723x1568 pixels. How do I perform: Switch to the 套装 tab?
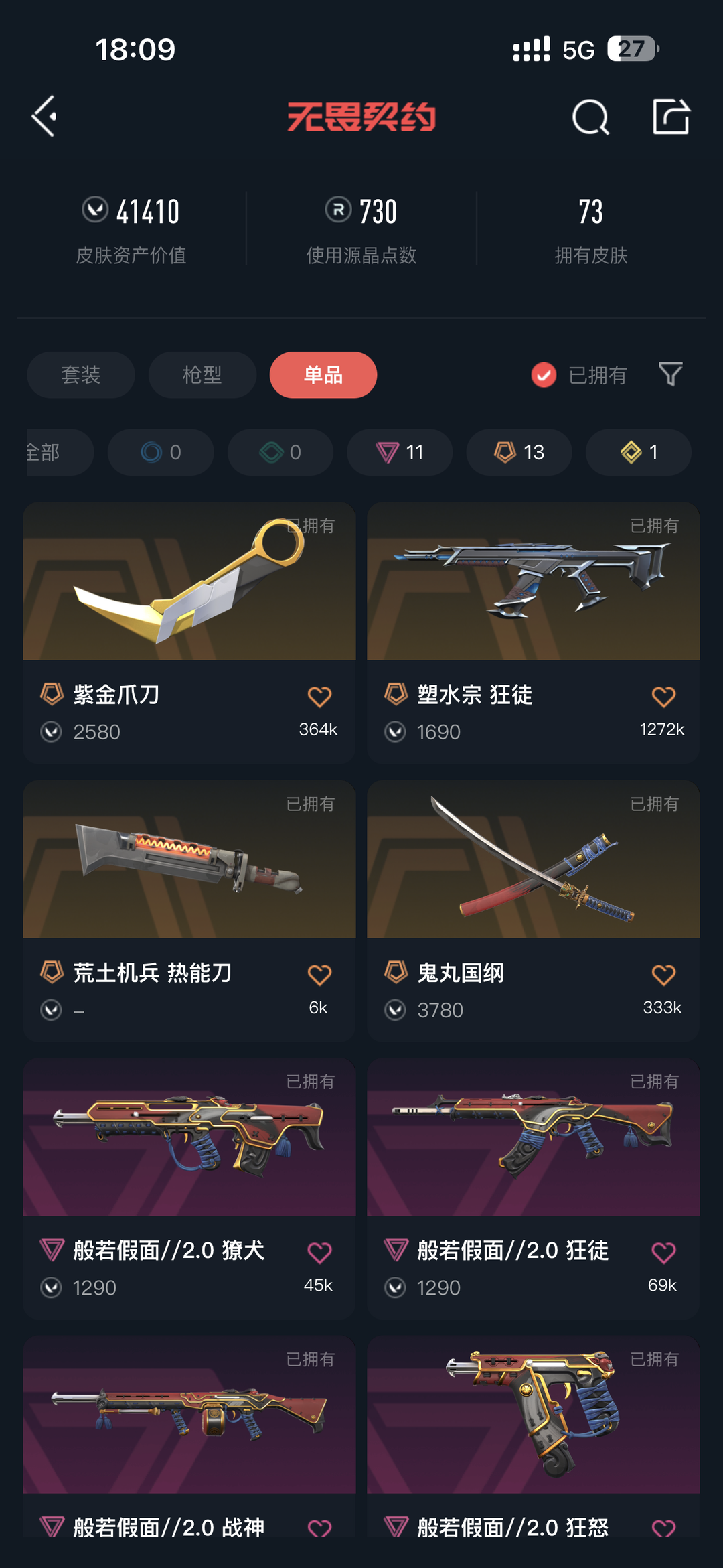[81, 374]
